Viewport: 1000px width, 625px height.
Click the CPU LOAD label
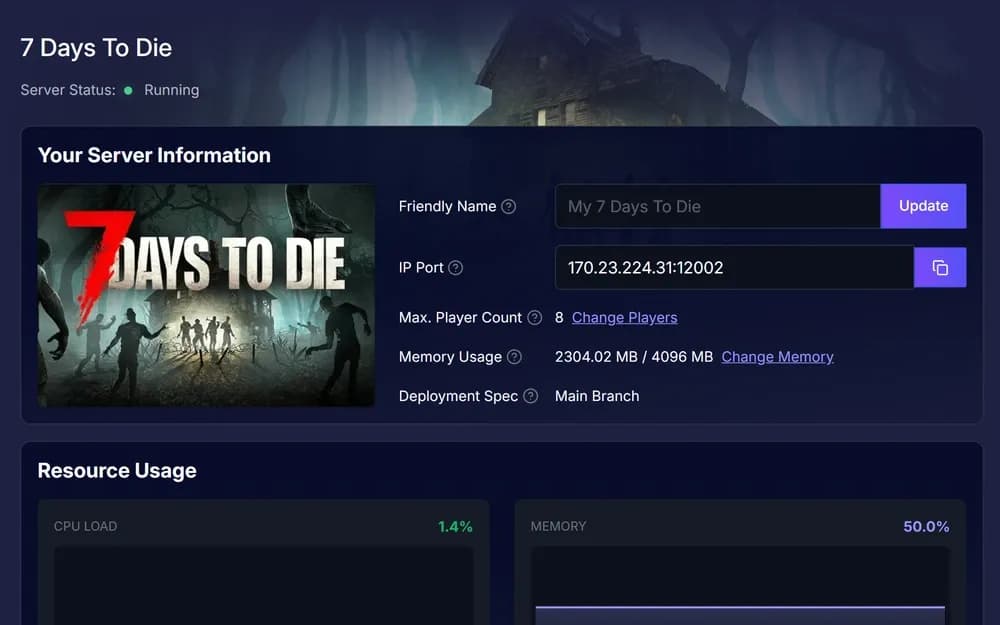[85, 527]
